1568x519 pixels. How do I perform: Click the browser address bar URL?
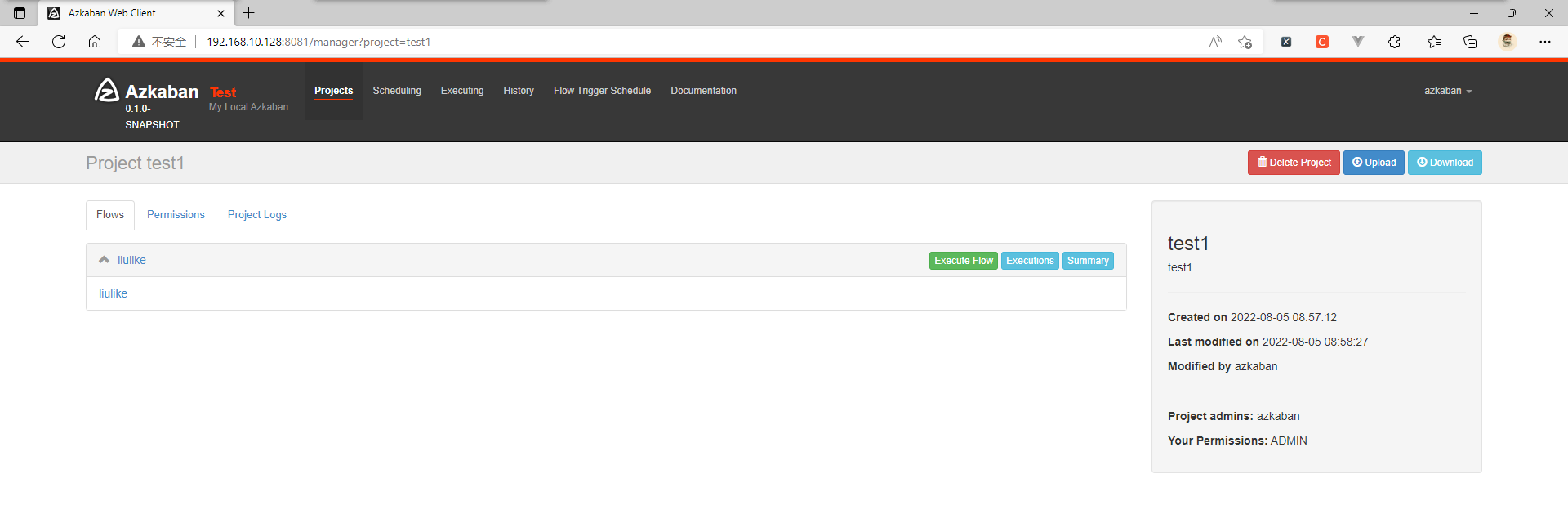point(318,42)
